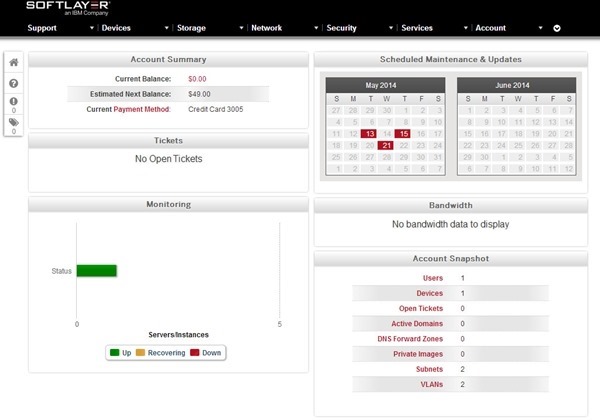
Task: Open the Private Images link
Action: point(418,354)
